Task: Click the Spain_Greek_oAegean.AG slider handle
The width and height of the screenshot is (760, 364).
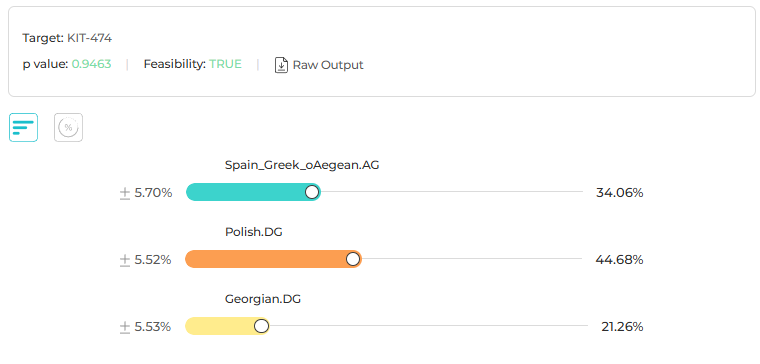Action: [312, 192]
